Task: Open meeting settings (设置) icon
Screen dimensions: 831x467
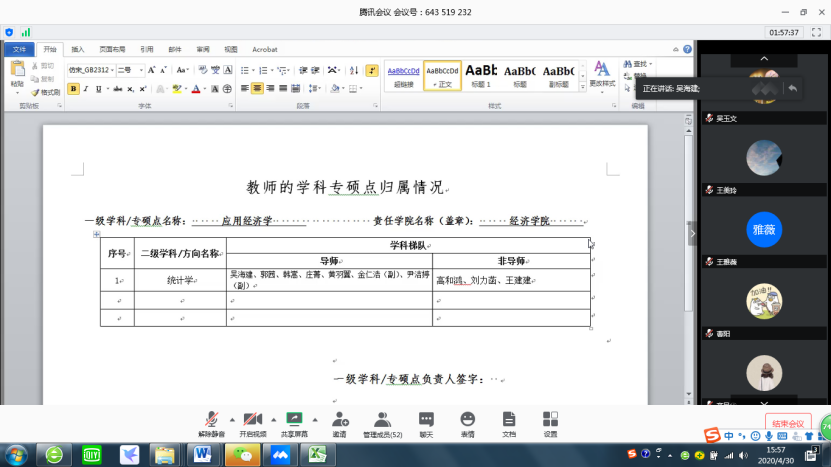Action: point(550,420)
